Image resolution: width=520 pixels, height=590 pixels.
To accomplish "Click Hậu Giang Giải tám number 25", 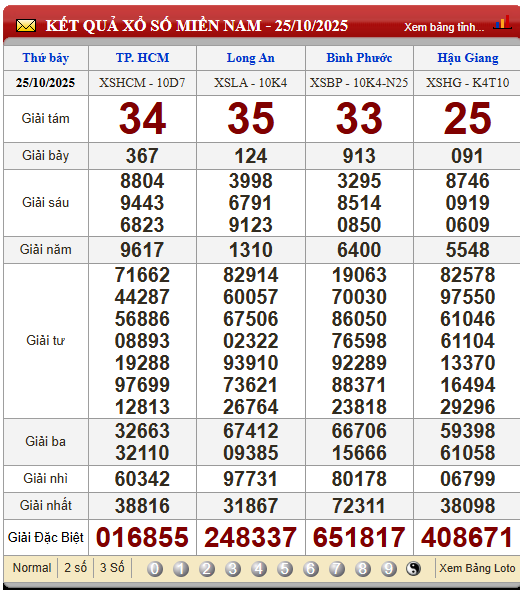I will point(468,119).
